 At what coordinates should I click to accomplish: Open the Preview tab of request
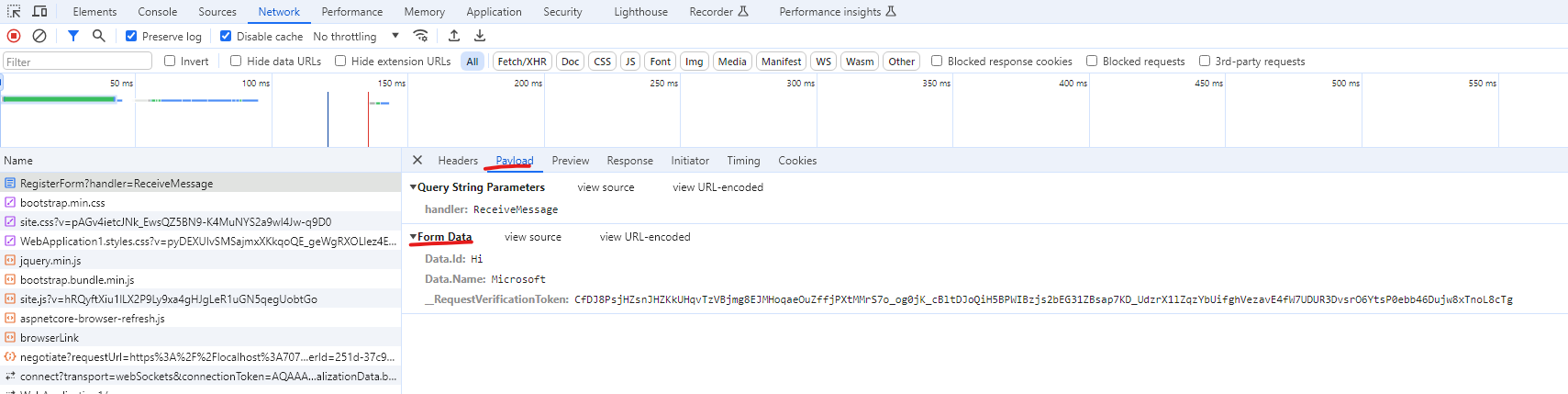571,160
